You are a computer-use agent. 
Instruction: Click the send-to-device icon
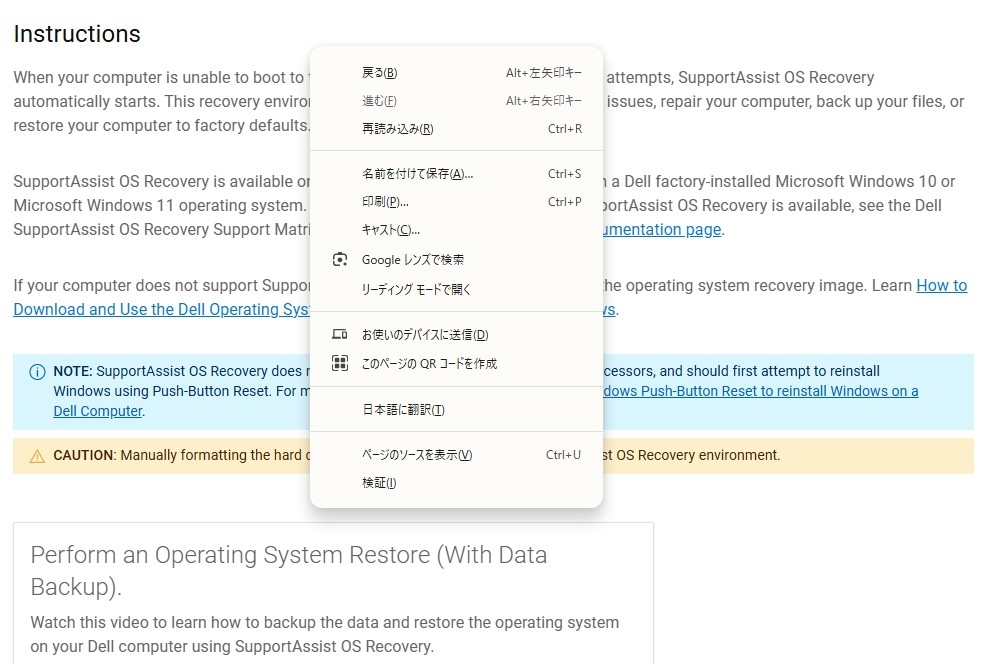[x=340, y=335]
